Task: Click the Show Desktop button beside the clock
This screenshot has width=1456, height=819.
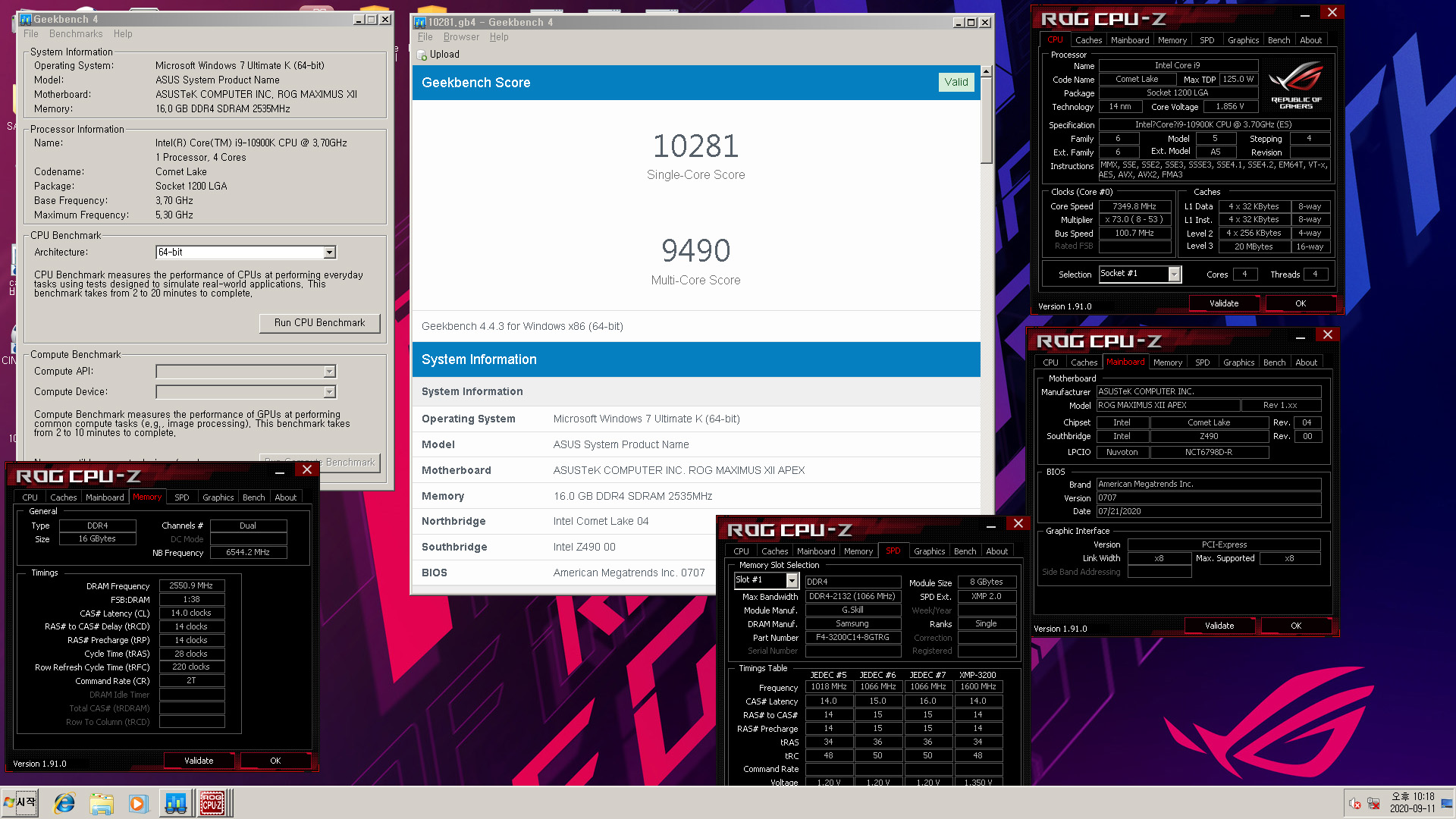Action: [x=1447, y=803]
